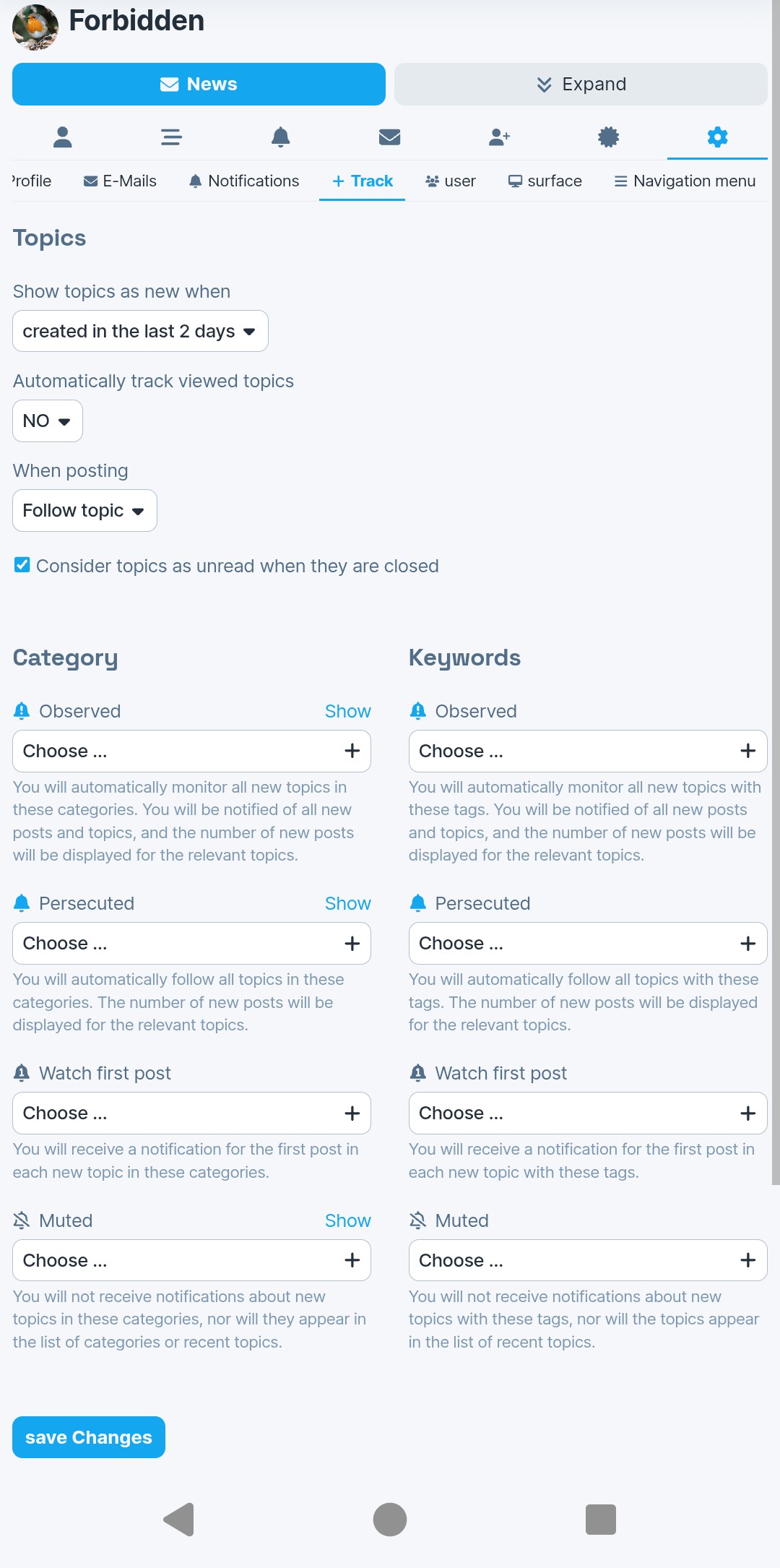Open Observed category Choose selector
Image resolution: width=780 pixels, height=1568 pixels.
coord(191,751)
